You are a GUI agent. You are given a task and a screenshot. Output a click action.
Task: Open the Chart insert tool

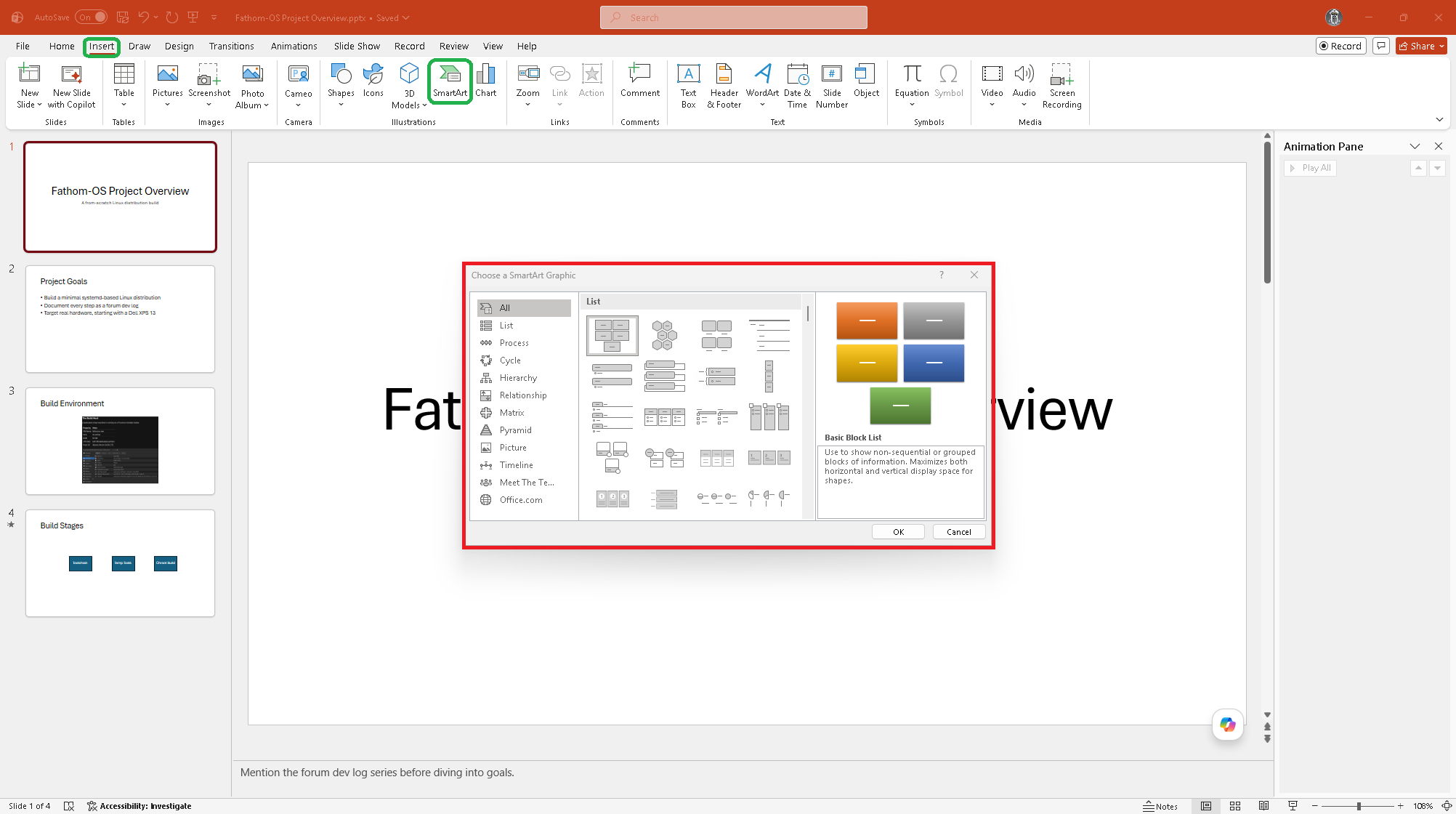pos(485,81)
